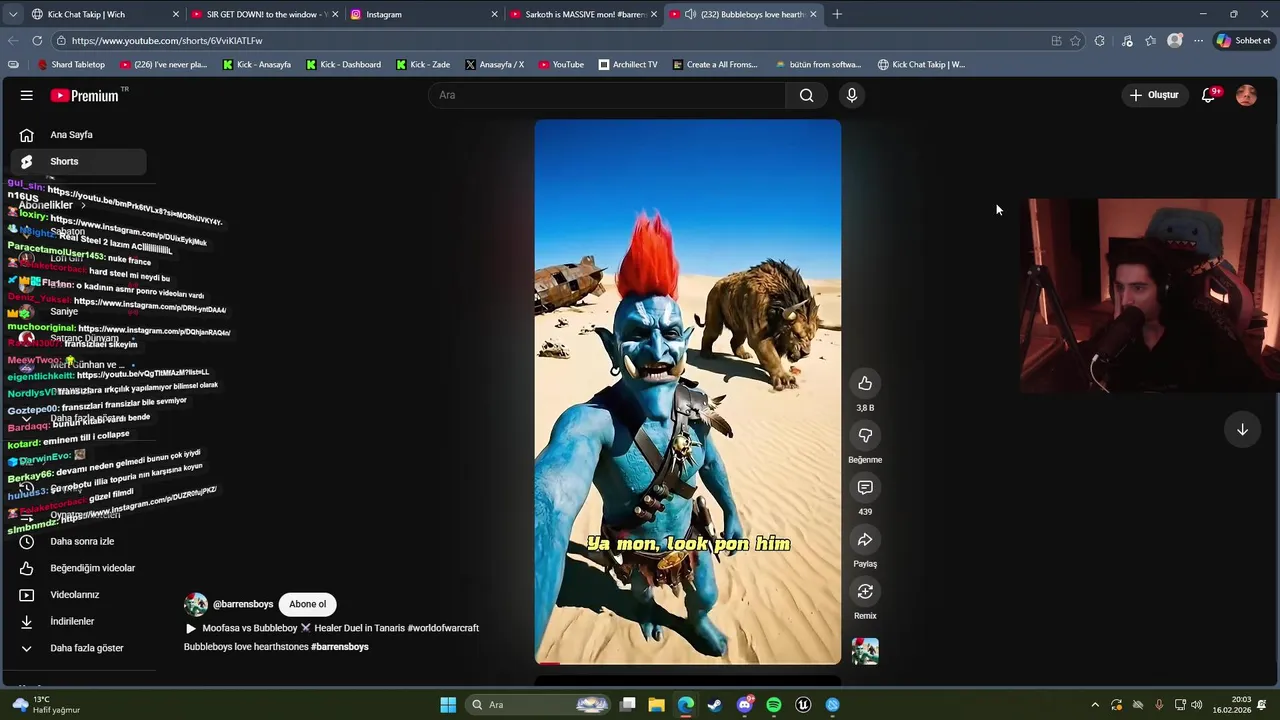Open Ana Sayfa in the sidebar
1280x720 pixels.
78,135
